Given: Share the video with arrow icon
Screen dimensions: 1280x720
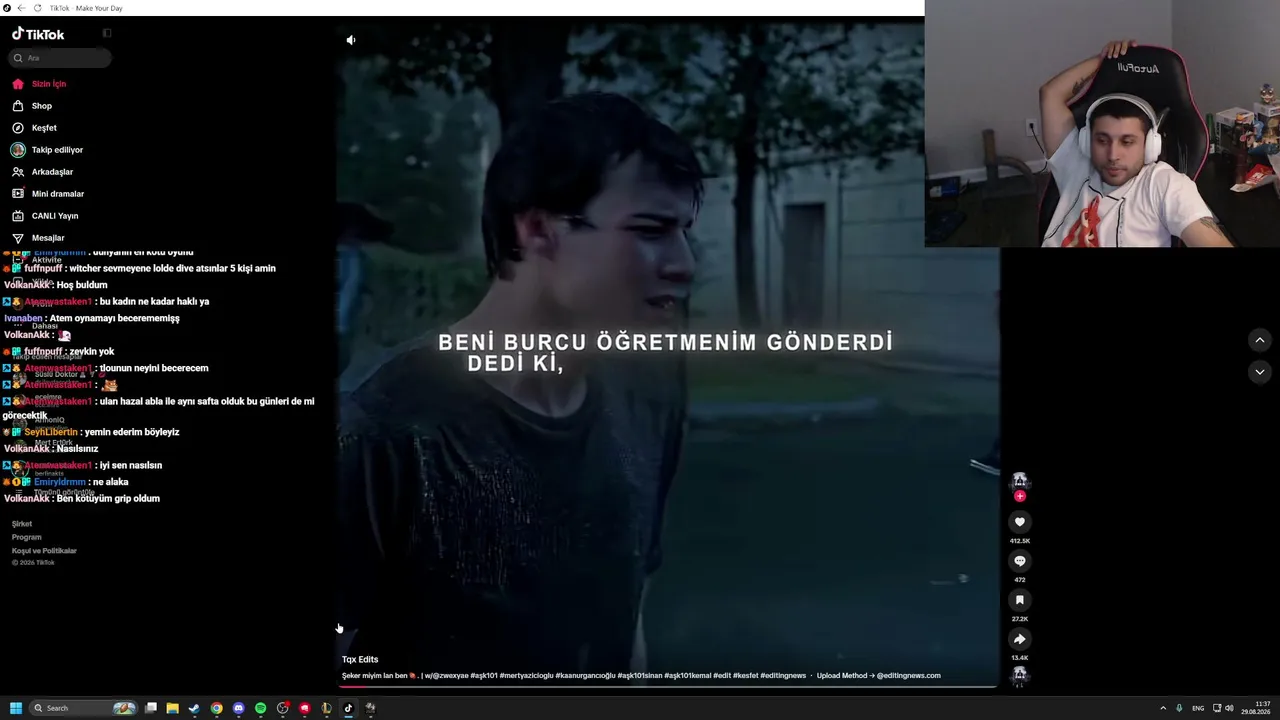Looking at the screenshot, I should click(1019, 639).
